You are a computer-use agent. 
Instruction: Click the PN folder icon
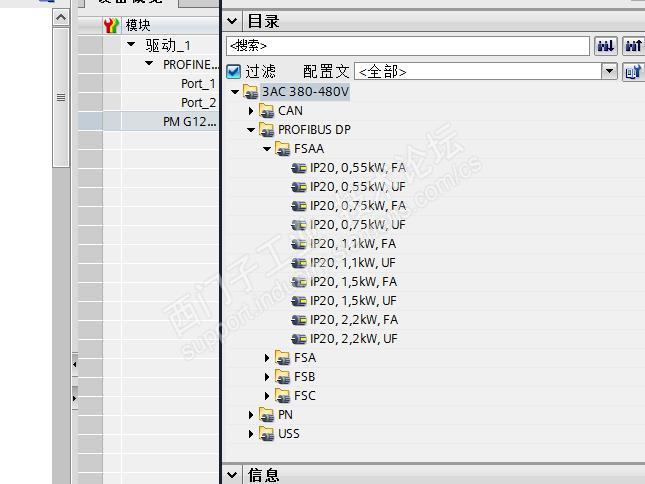[x=267, y=415]
